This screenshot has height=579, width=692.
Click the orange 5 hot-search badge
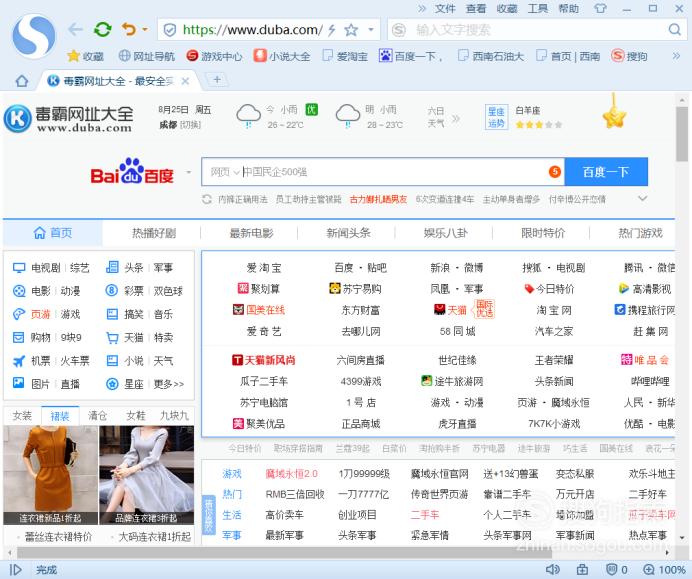[x=555, y=172]
